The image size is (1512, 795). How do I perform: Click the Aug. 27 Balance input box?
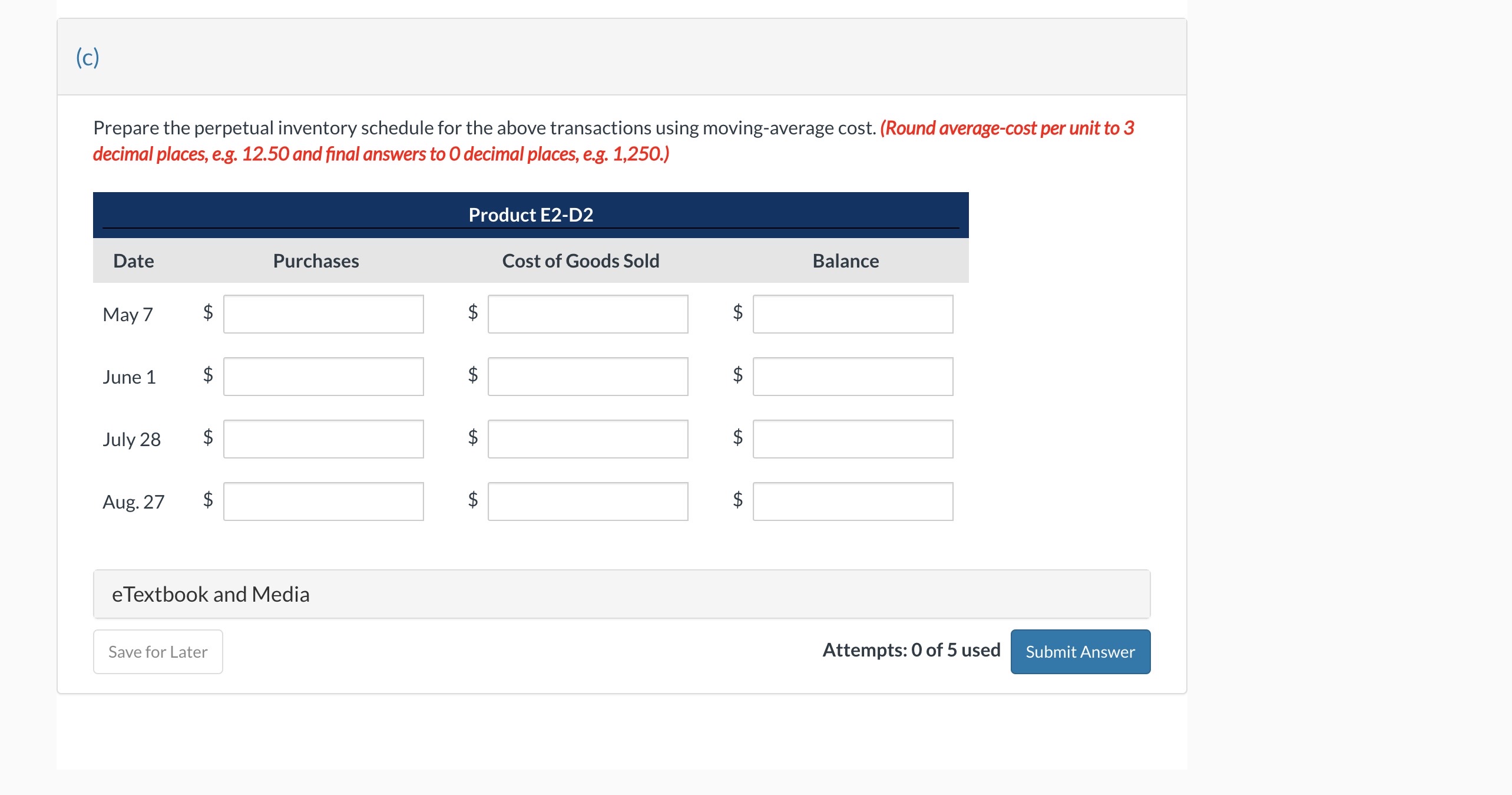pos(852,502)
